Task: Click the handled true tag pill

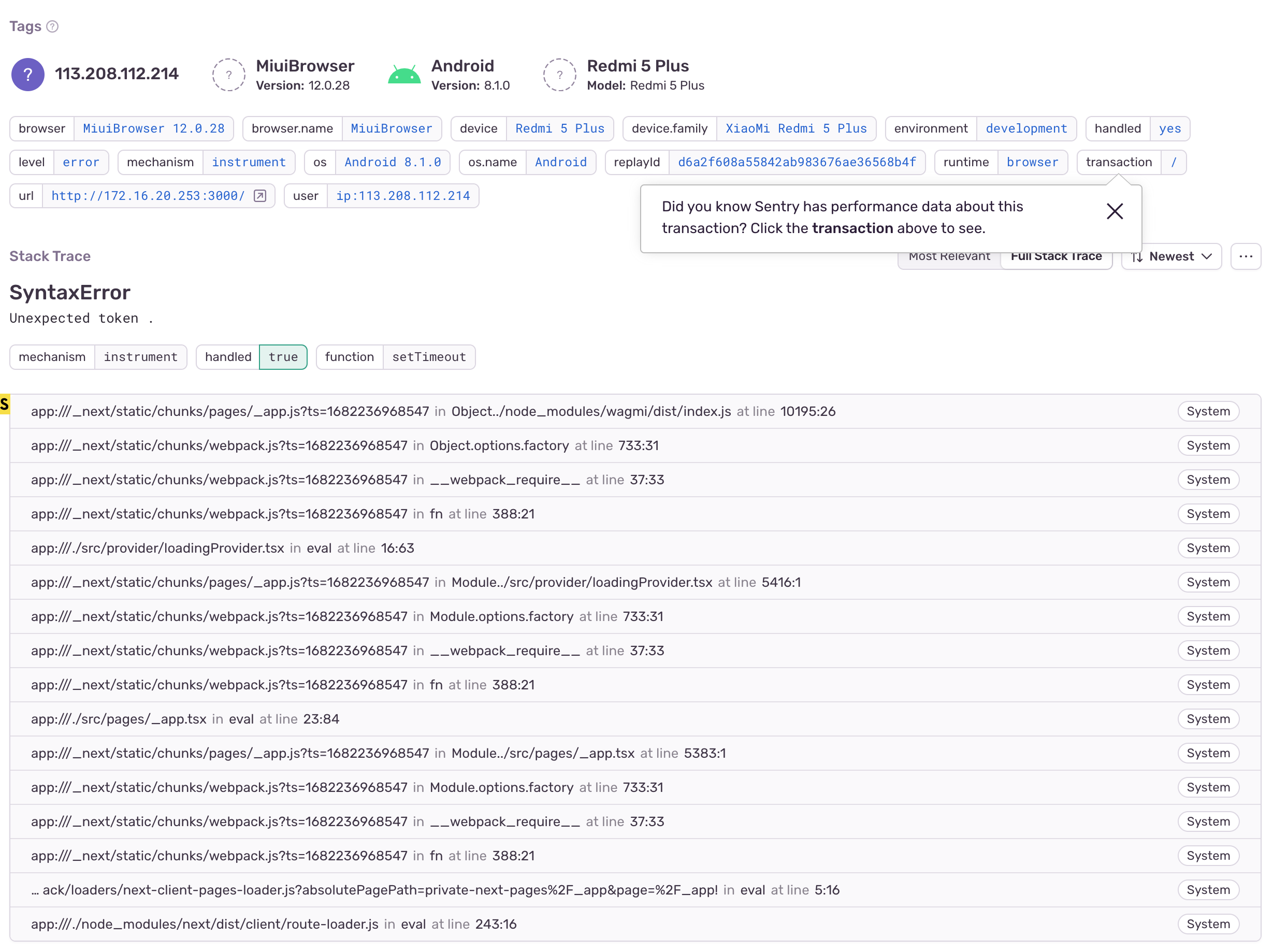Action: click(x=252, y=357)
